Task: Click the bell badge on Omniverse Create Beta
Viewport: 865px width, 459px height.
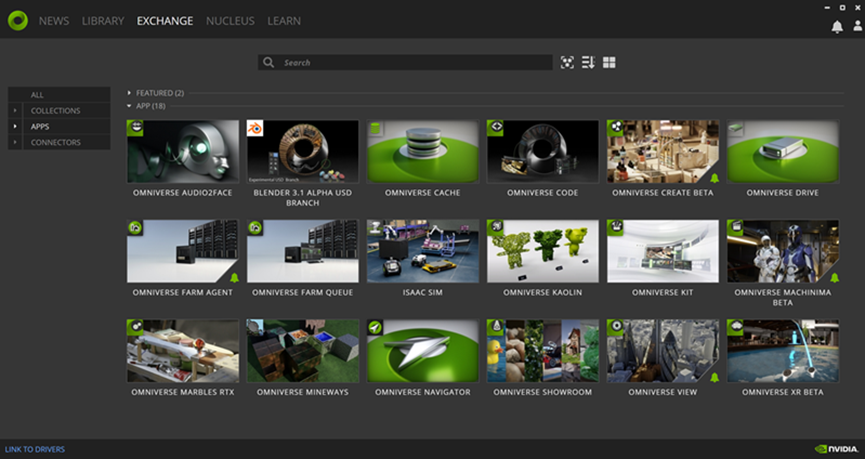Action: [714, 178]
